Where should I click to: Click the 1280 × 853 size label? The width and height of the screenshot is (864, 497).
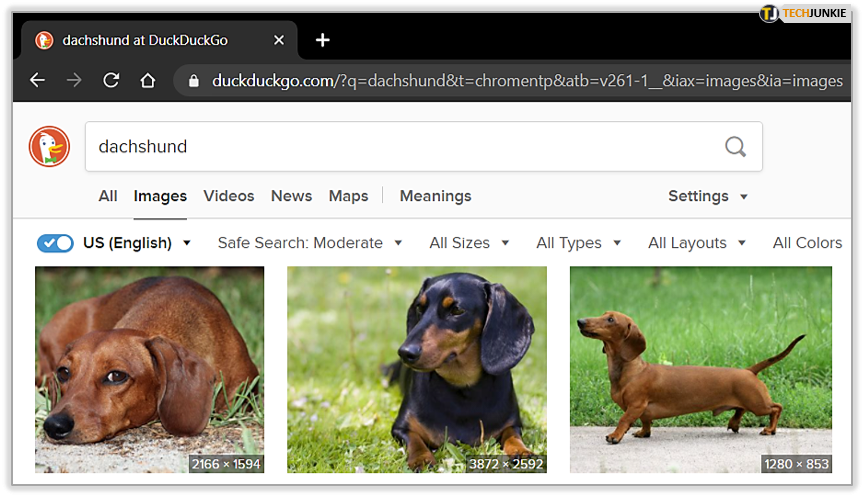pyautogui.click(x=796, y=464)
